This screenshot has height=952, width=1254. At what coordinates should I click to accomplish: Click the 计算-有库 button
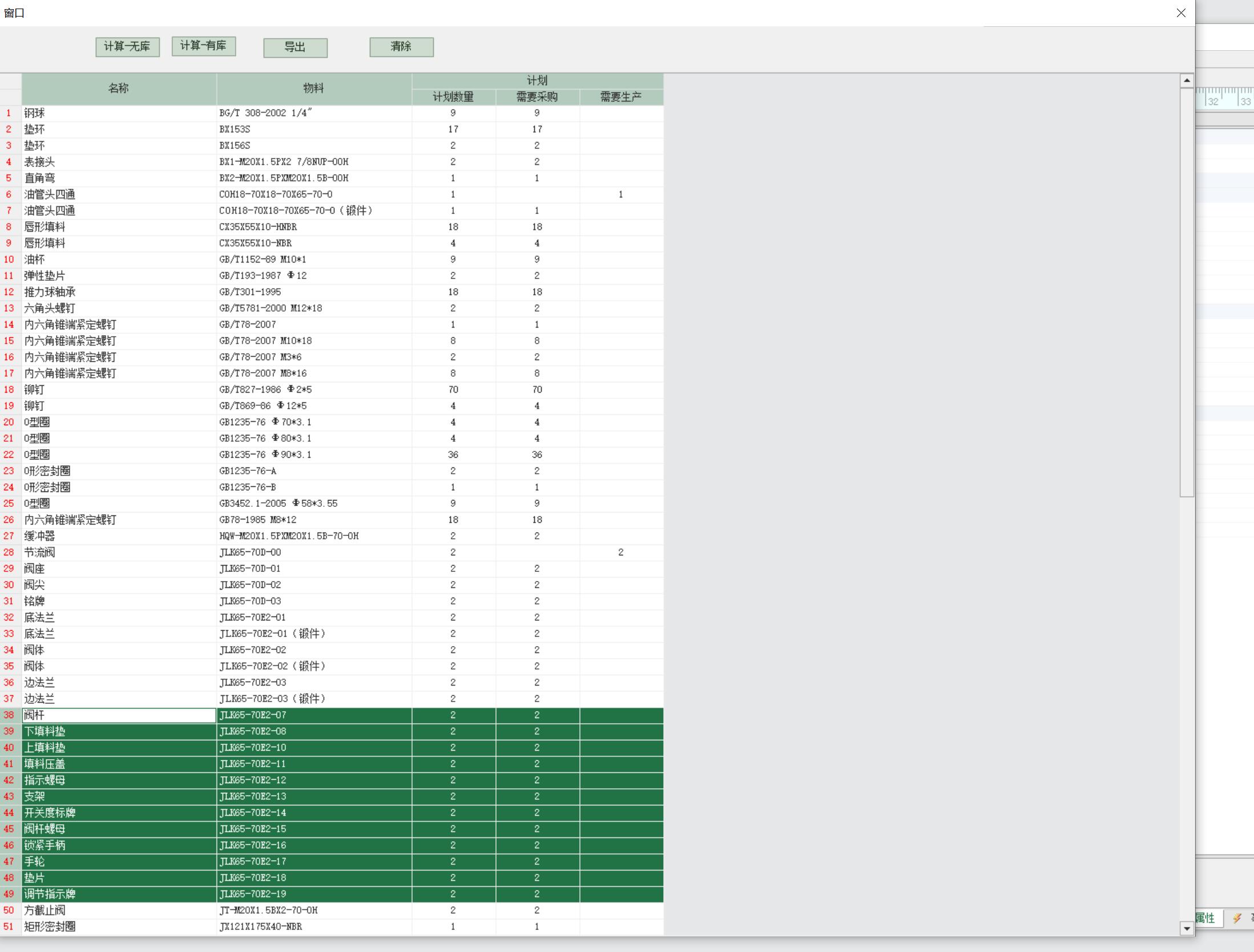204,46
